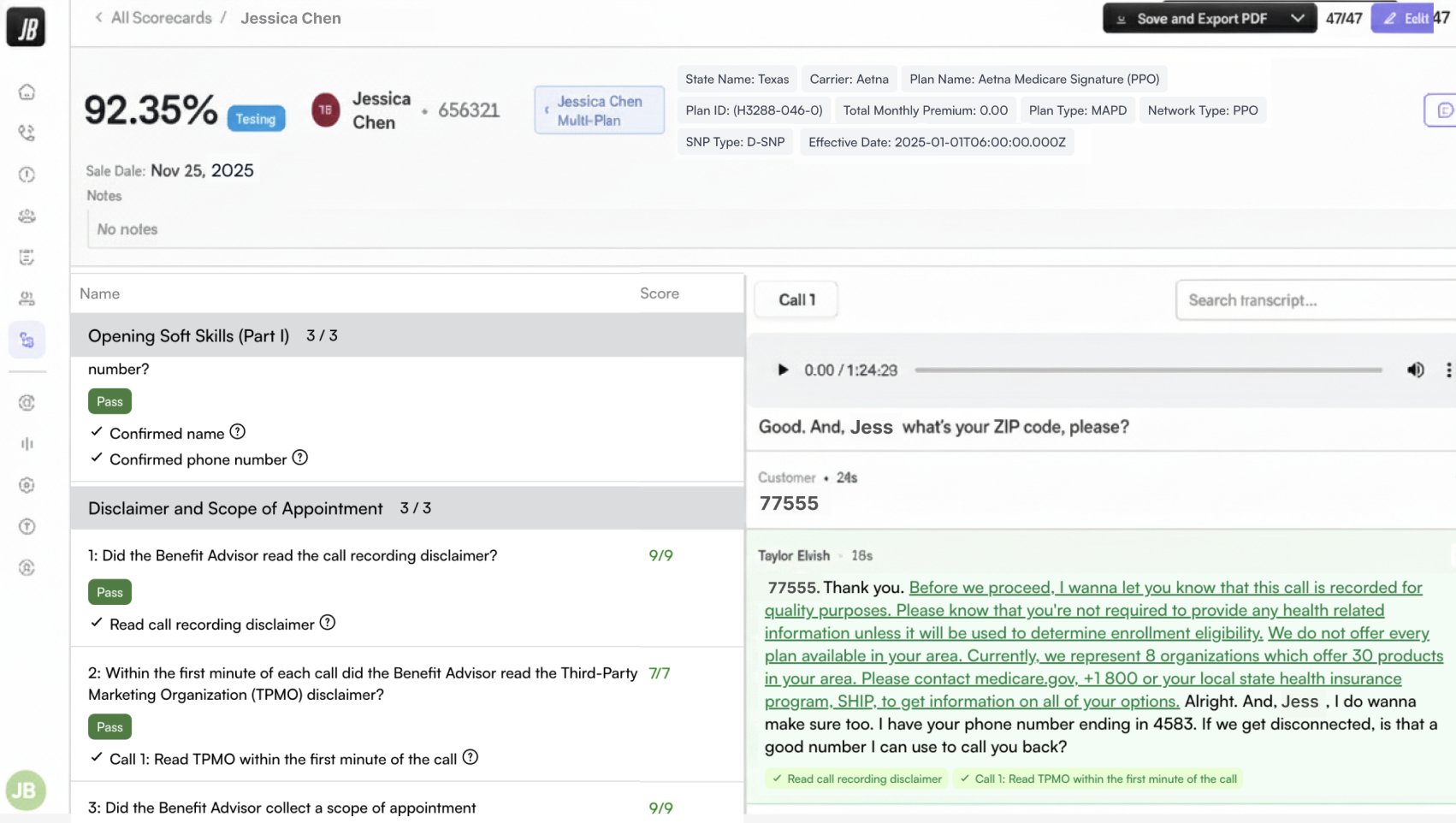Expand the Jessica Chen Multi-Plan selector
The image size is (1456, 823).
(599, 110)
